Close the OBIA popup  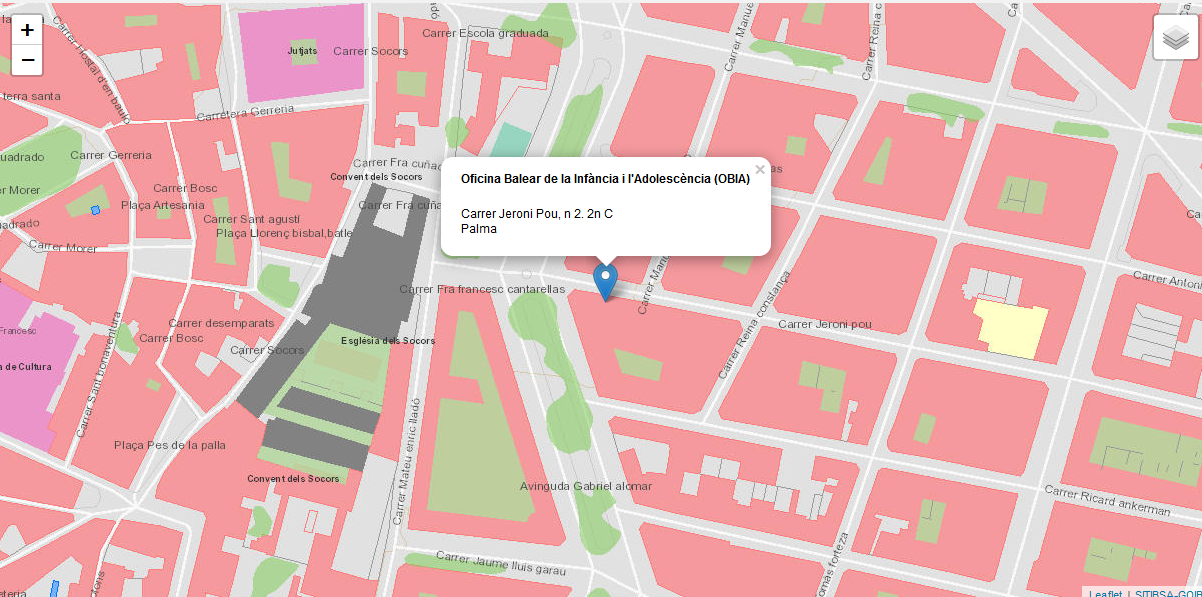[x=760, y=170]
